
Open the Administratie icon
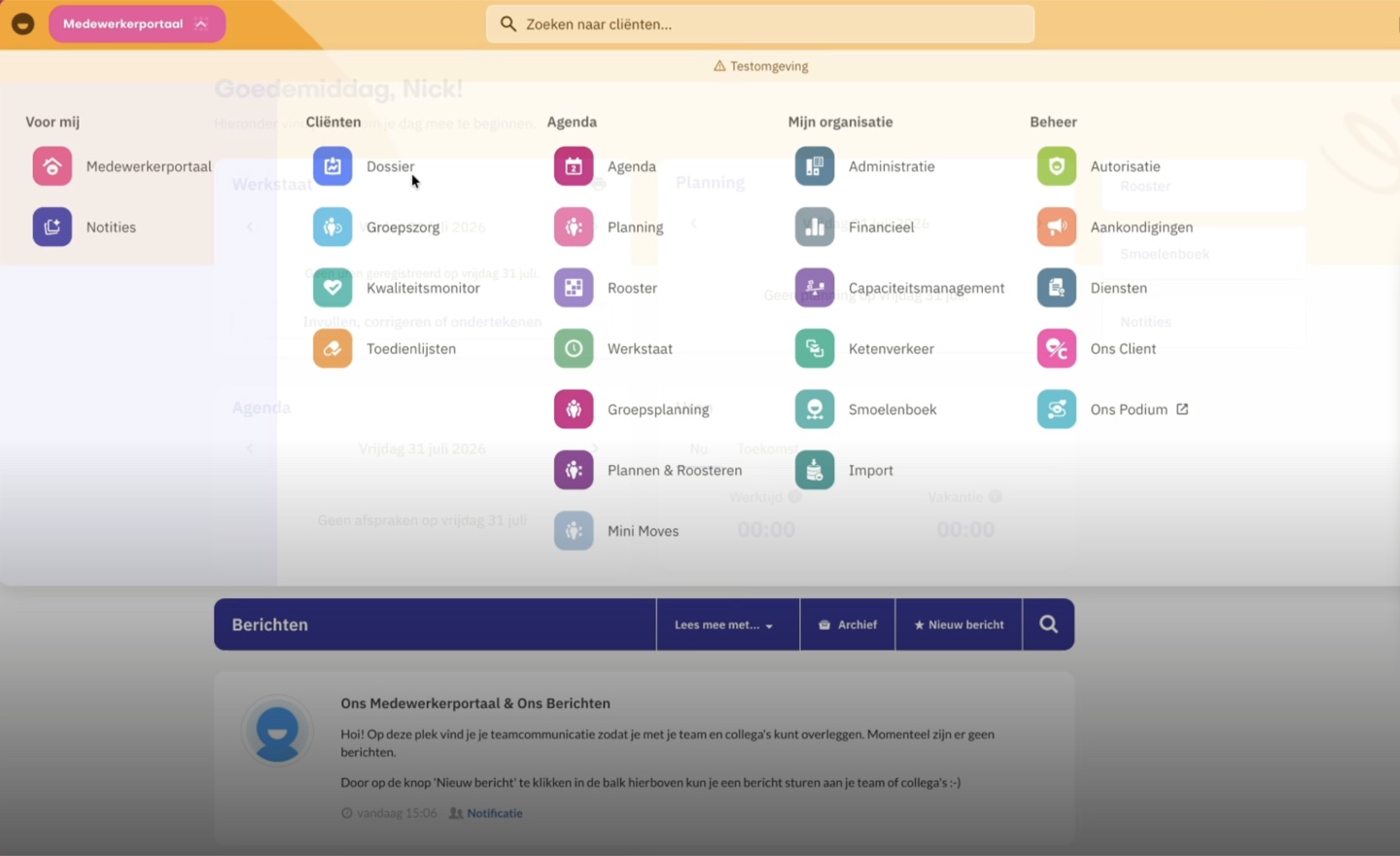pyautogui.click(x=815, y=166)
